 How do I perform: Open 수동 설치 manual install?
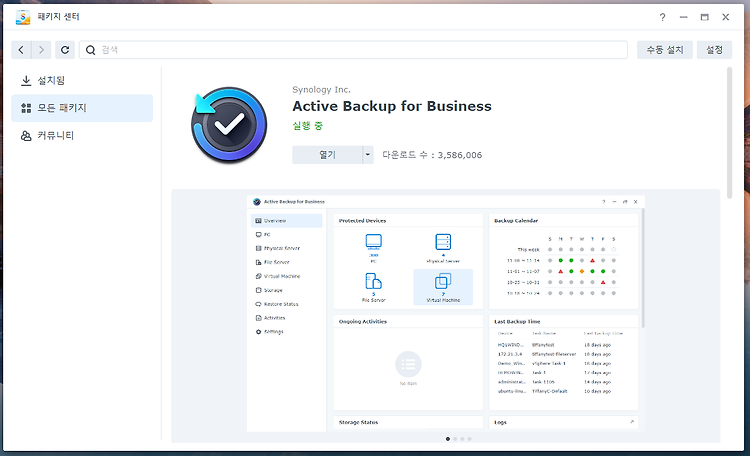coord(664,50)
